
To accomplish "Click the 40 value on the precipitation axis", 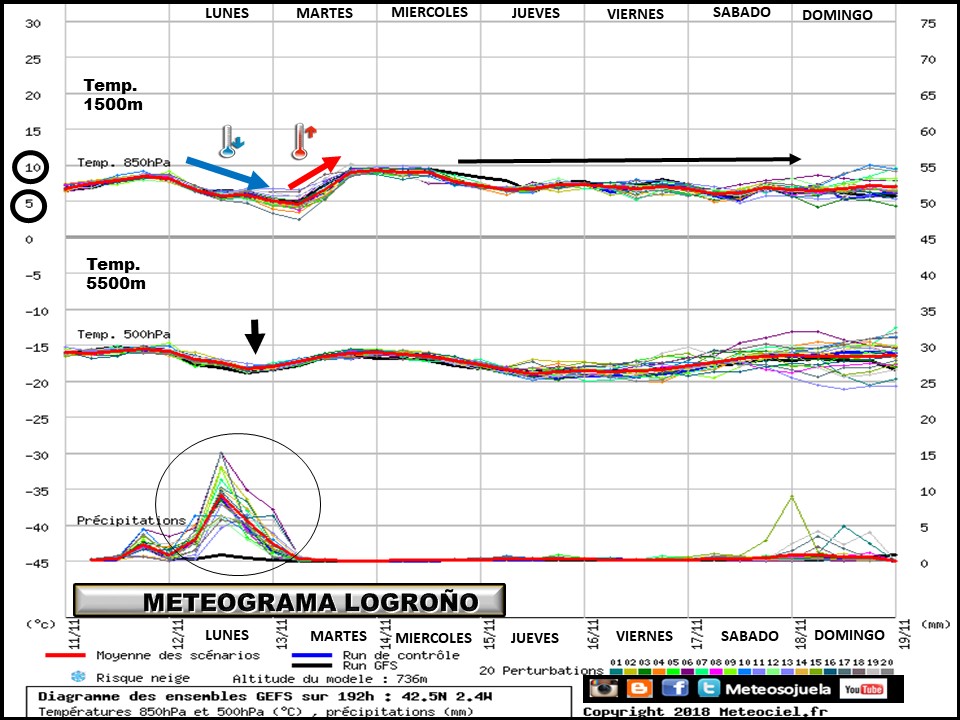I will 928,275.
